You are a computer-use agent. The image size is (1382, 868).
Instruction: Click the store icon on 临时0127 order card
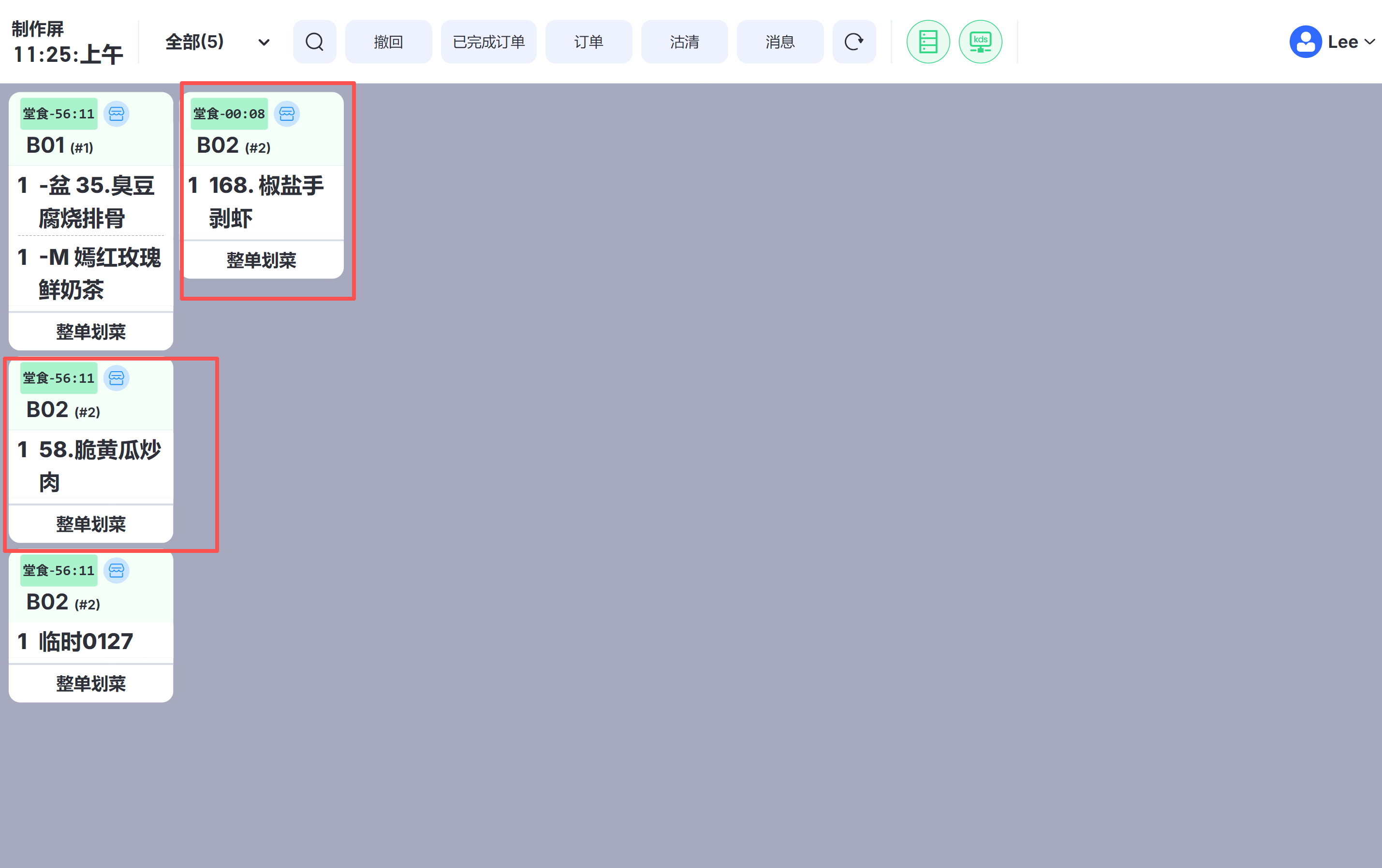pos(117,570)
